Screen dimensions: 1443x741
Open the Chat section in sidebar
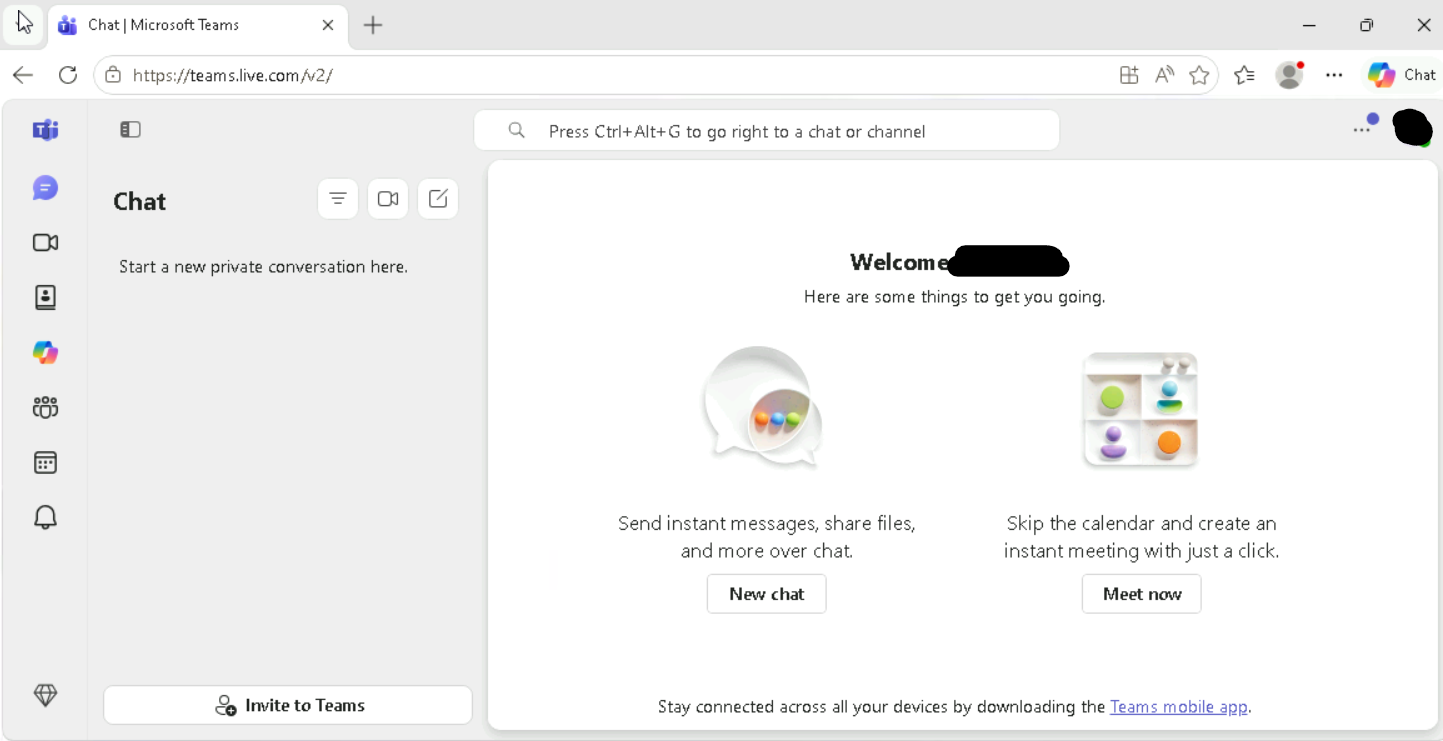(45, 188)
